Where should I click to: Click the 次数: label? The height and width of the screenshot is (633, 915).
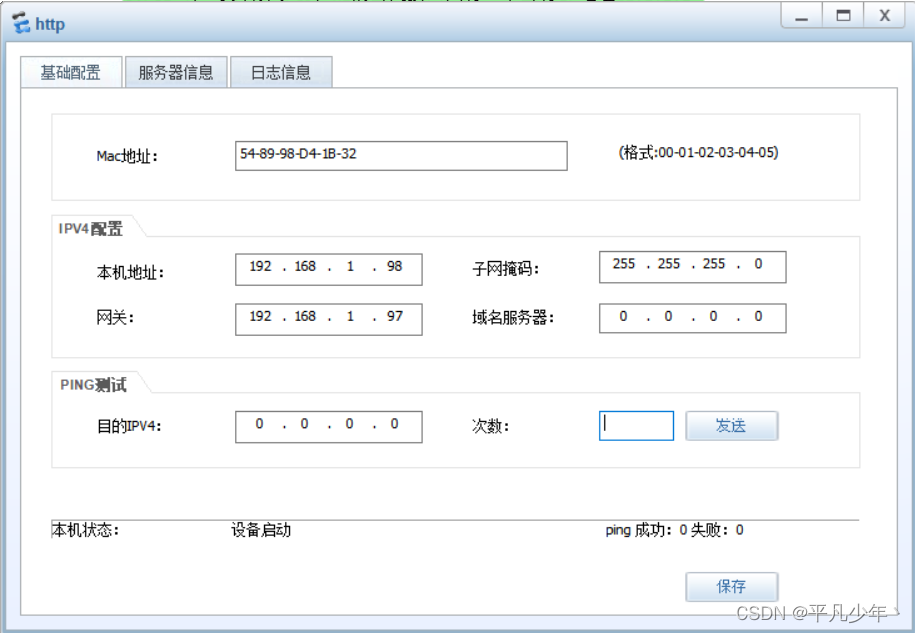(491, 426)
